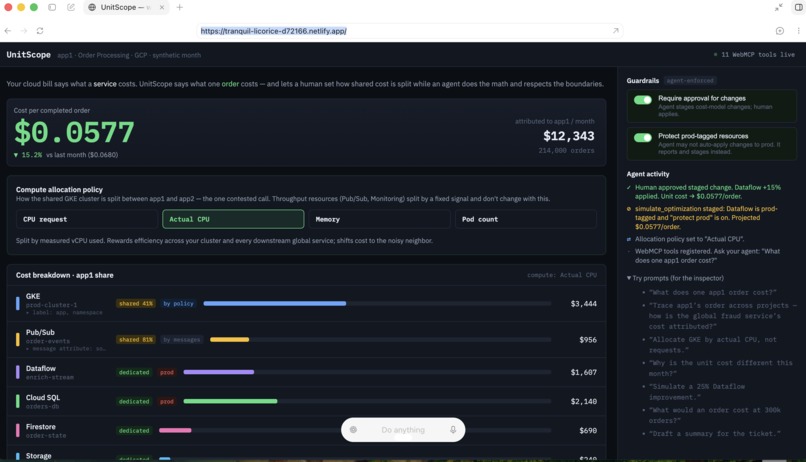Screen dimensions: 806x462
Task: Click the Human approved staged change activity entry
Action: click(708, 192)
